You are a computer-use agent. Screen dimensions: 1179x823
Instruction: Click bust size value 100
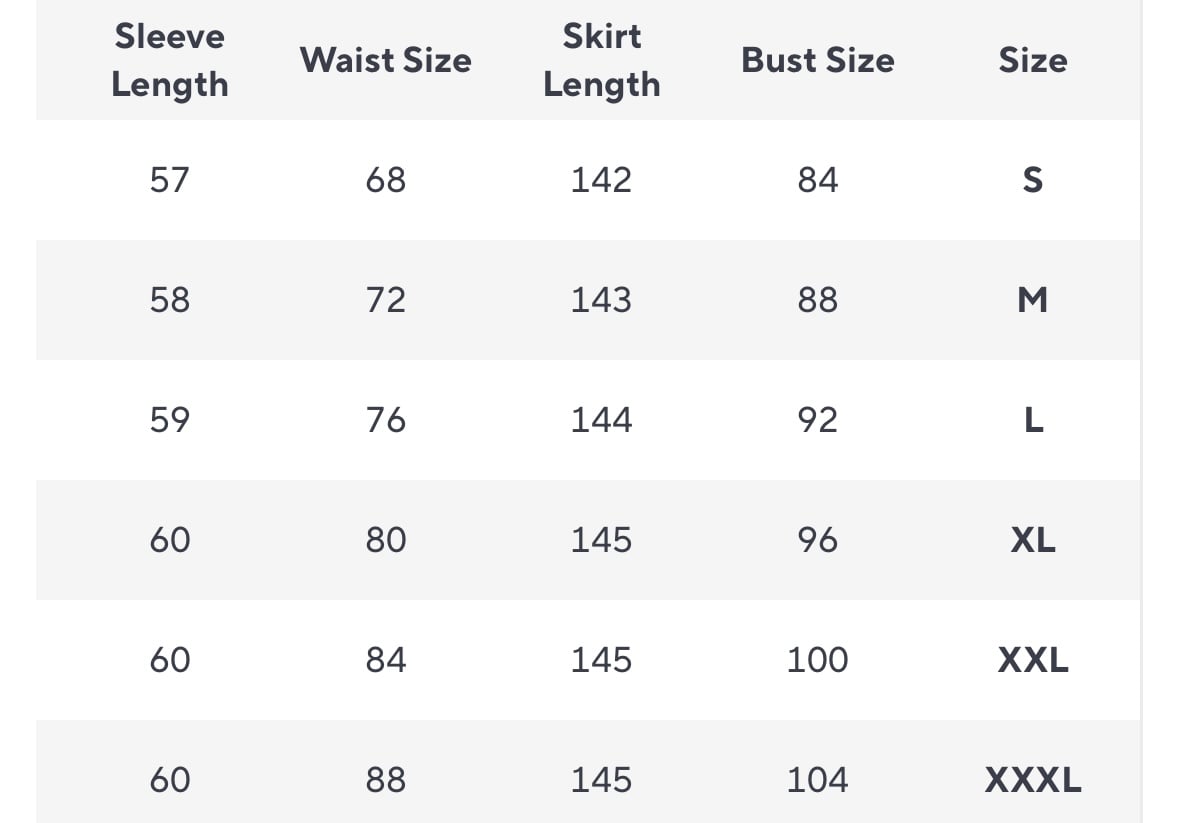tap(817, 660)
